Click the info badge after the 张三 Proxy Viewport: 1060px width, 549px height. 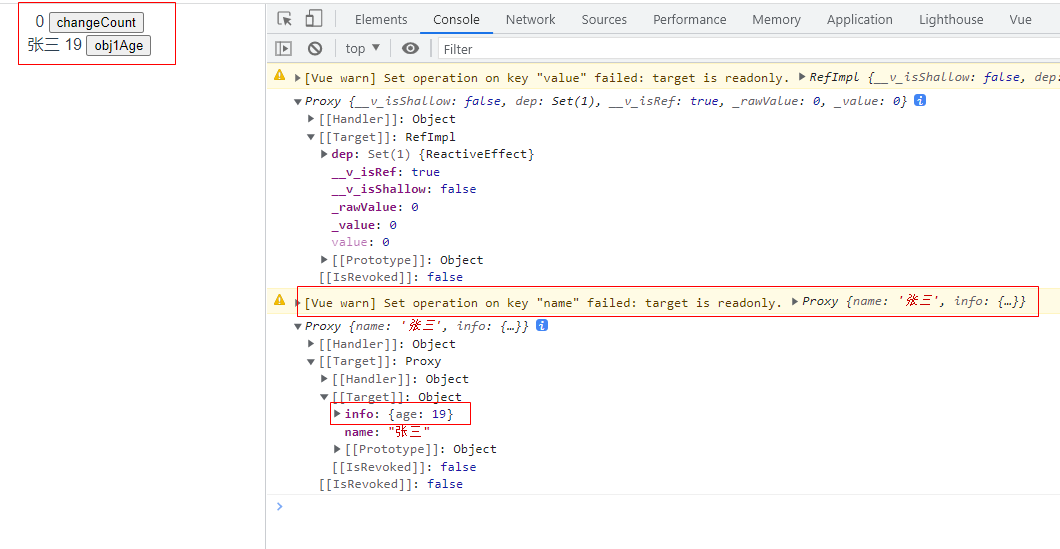click(541, 326)
